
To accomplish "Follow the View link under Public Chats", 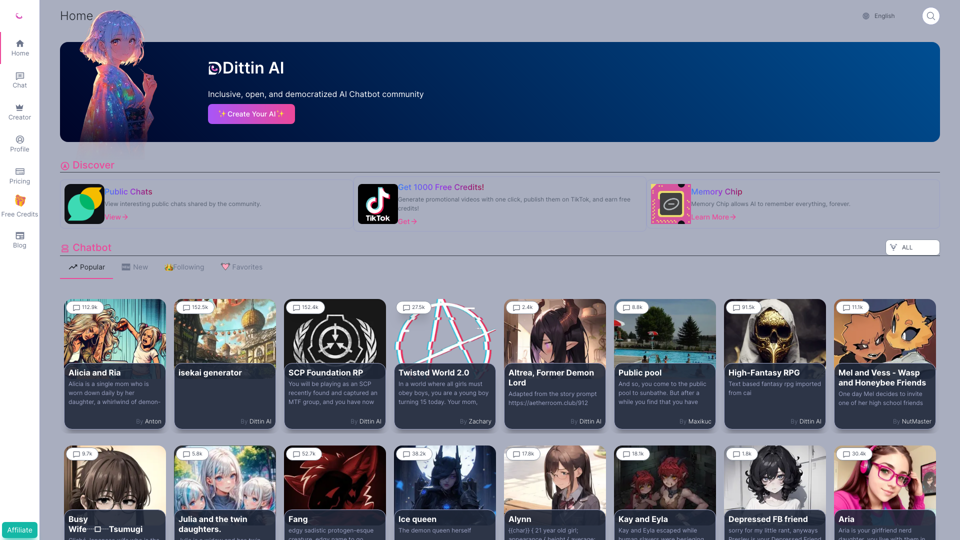I will pos(116,217).
